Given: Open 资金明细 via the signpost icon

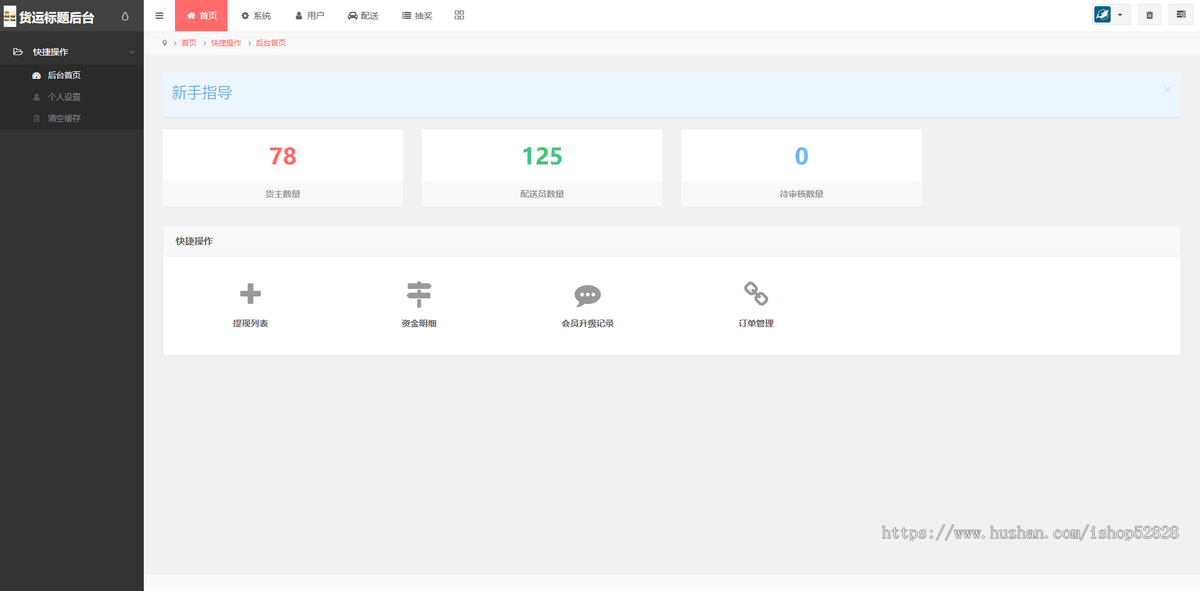Looking at the screenshot, I should 418,294.
